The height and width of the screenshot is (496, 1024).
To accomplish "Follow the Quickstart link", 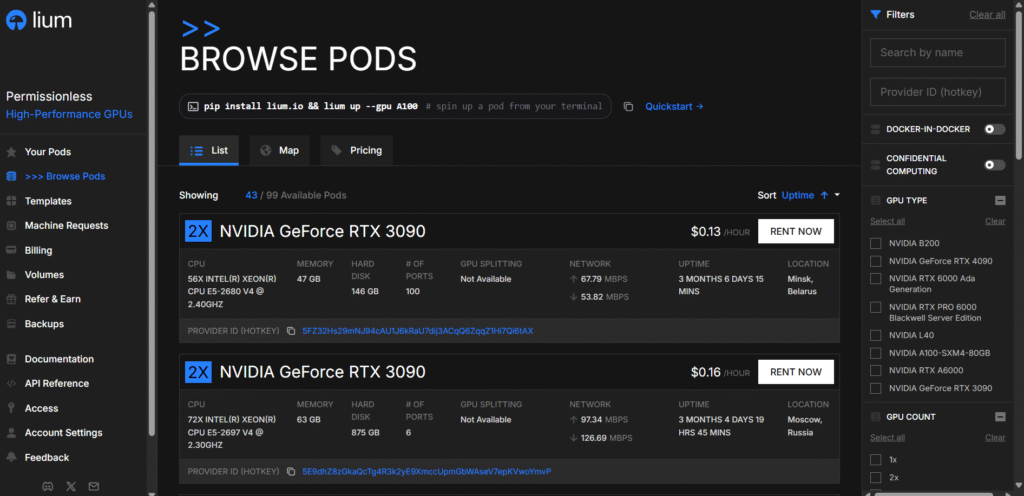I will tap(674, 106).
